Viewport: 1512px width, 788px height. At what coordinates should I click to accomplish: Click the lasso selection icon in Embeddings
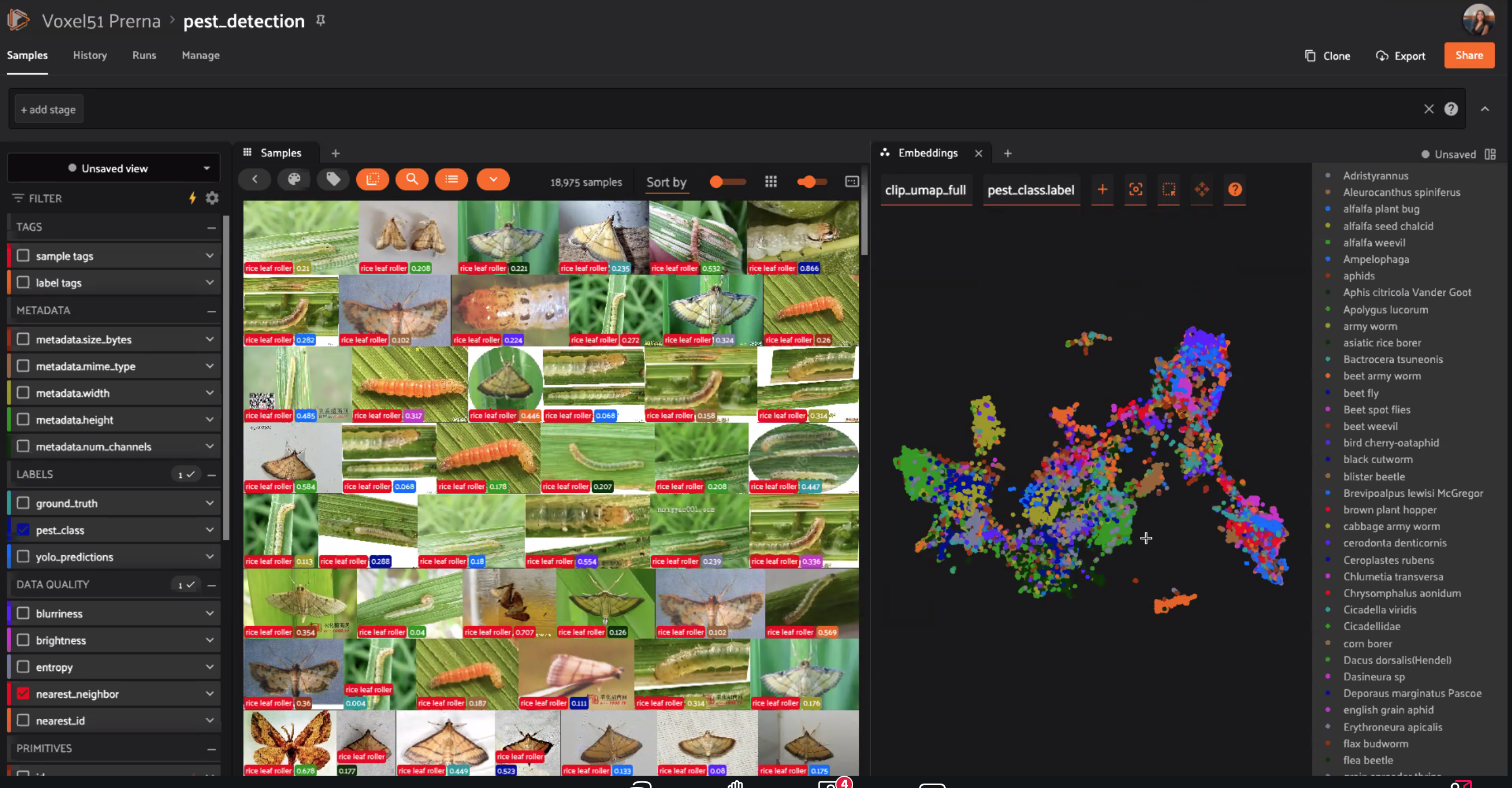pos(1169,190)
